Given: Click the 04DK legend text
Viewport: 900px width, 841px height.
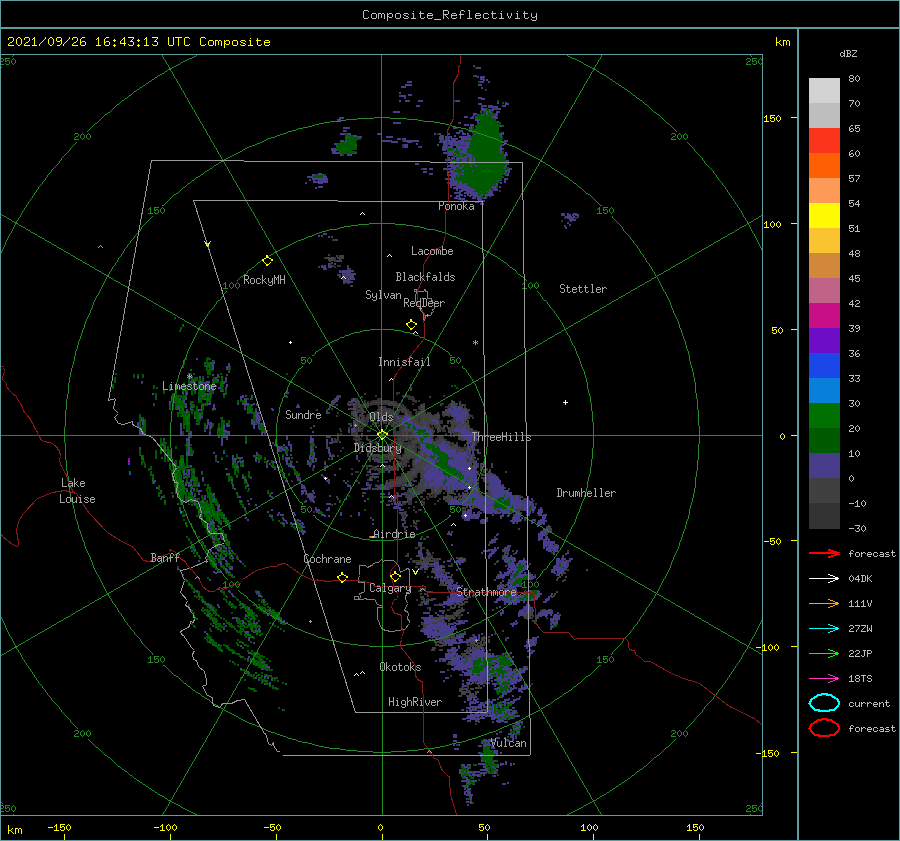Looking at the screenshot, I should [x=860, y=578].
